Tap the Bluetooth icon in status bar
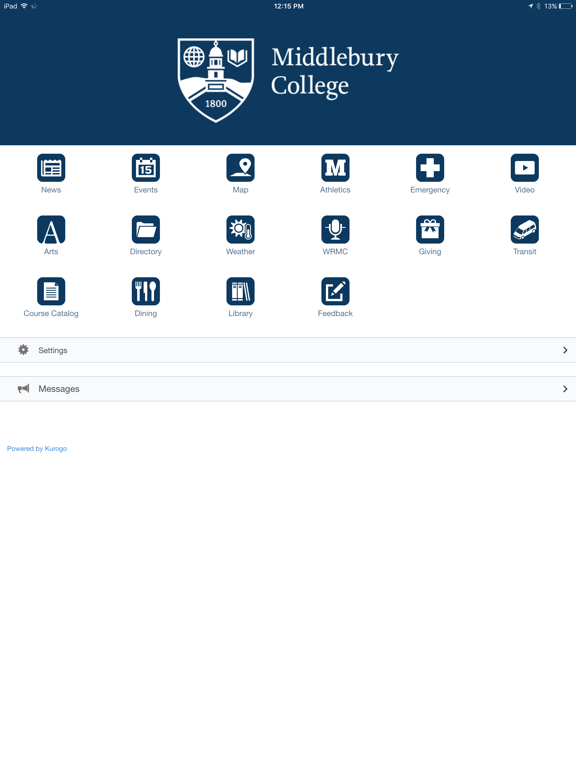Viewport: 576px width, 768px height. click(x=538, y=6)
